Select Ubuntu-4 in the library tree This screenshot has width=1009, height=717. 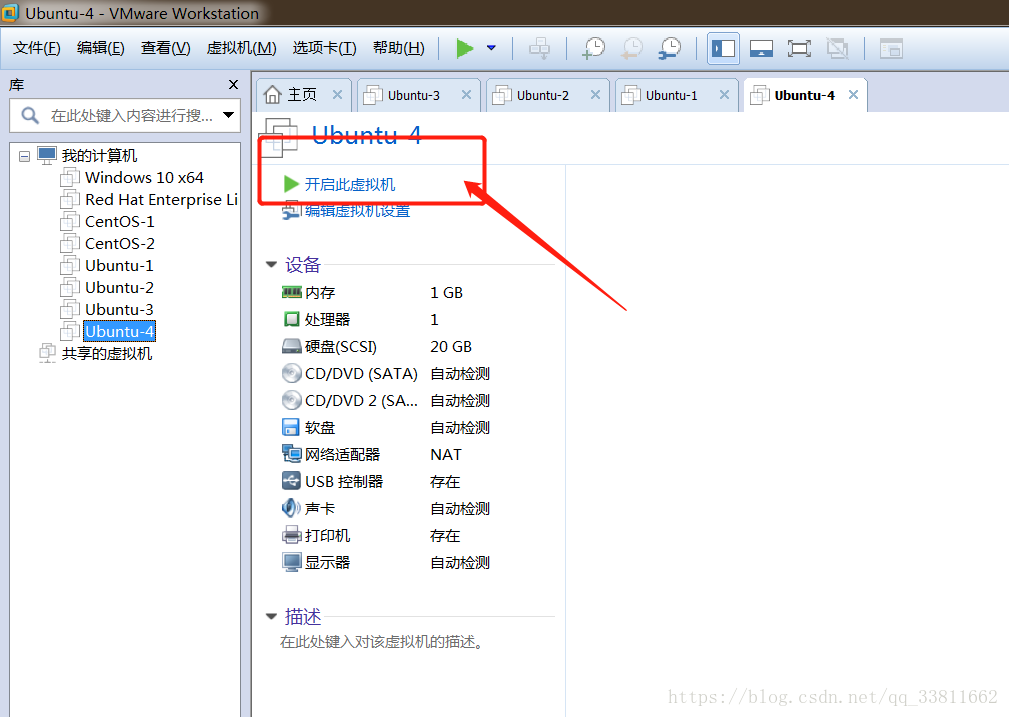click(x=120, y=331)
